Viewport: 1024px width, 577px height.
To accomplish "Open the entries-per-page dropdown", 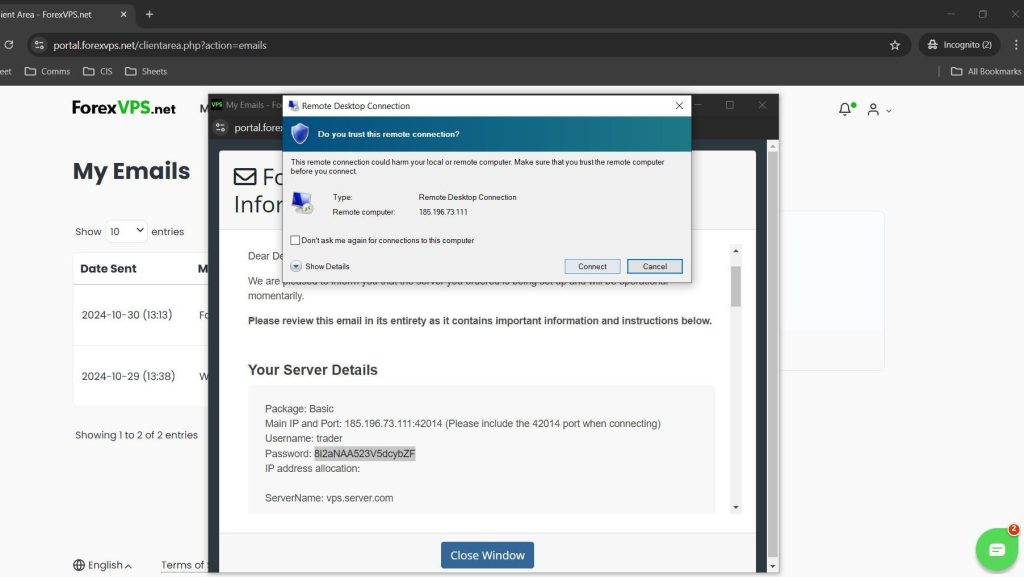I will 126,231.
